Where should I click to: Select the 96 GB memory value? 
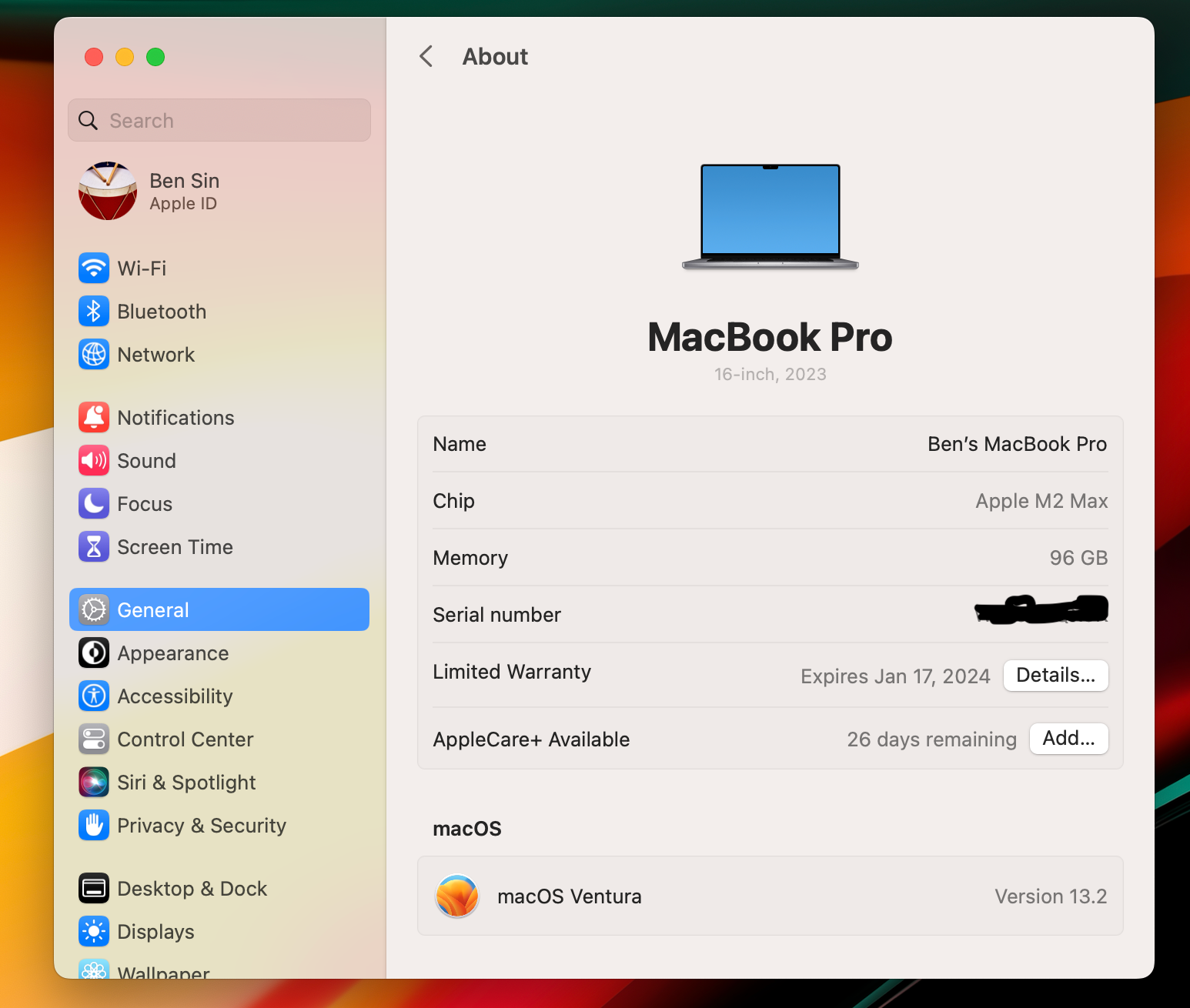1078,558
